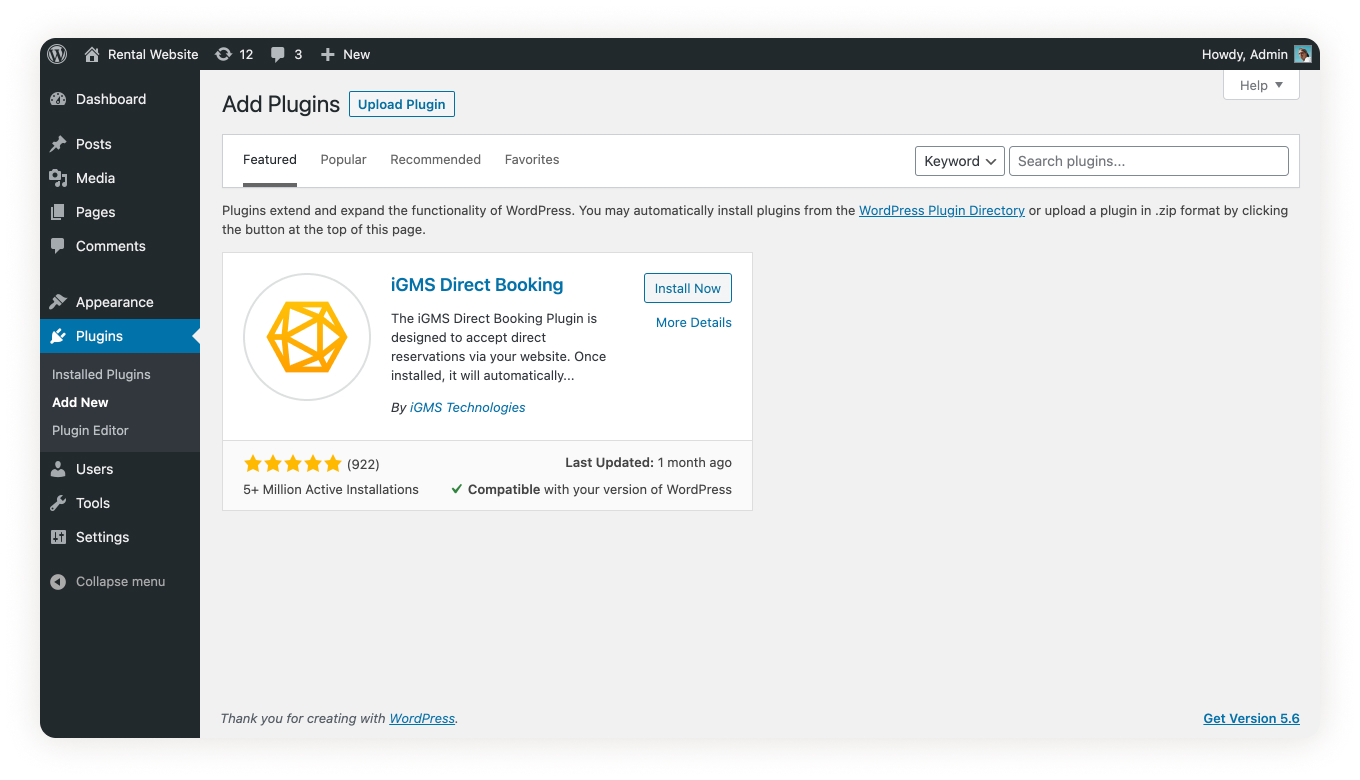
Task: Open the WordPress Plugin Directory link
Action: (x=942, y=211)
